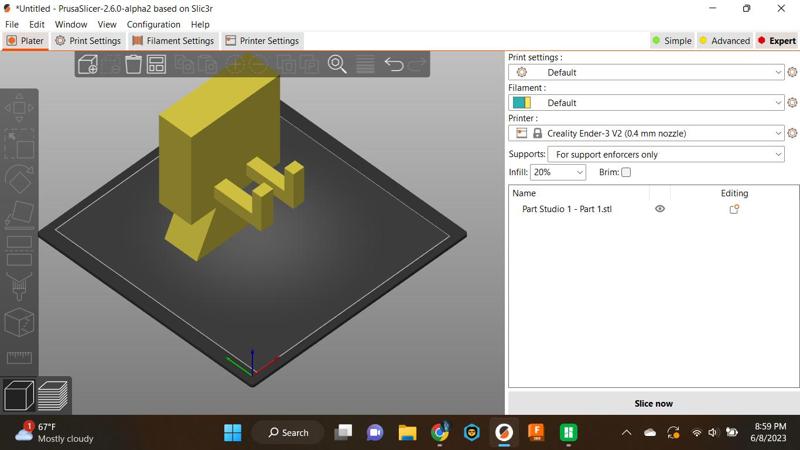
Task: Switch to 3D editor view cube
Action: pos(19,395)
